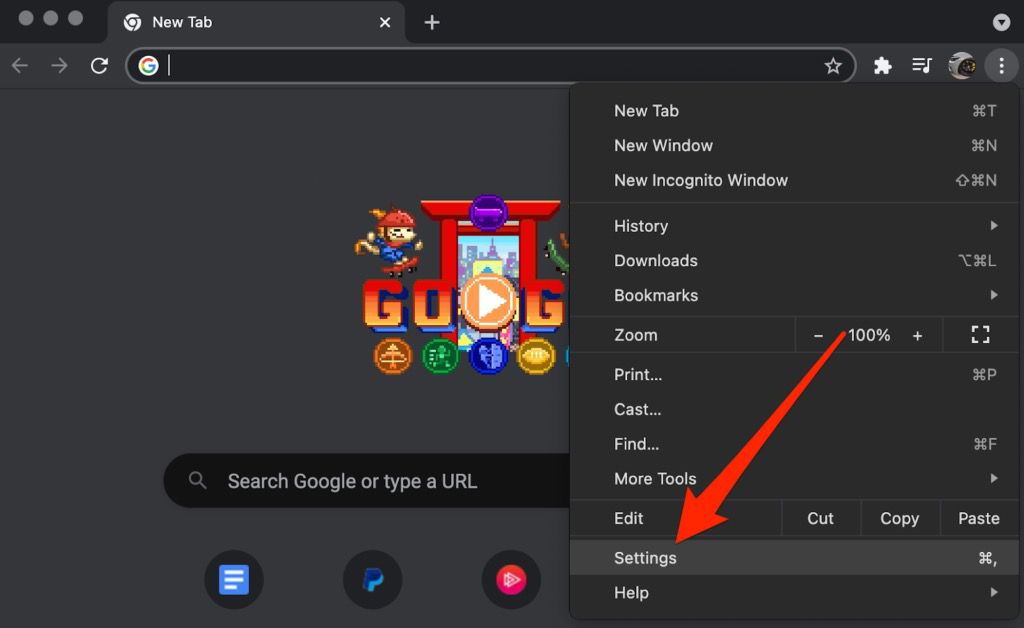The image size is (1024, 628).
Task: Click the orange gate doodle badge
Action: (x=392, y=356)
